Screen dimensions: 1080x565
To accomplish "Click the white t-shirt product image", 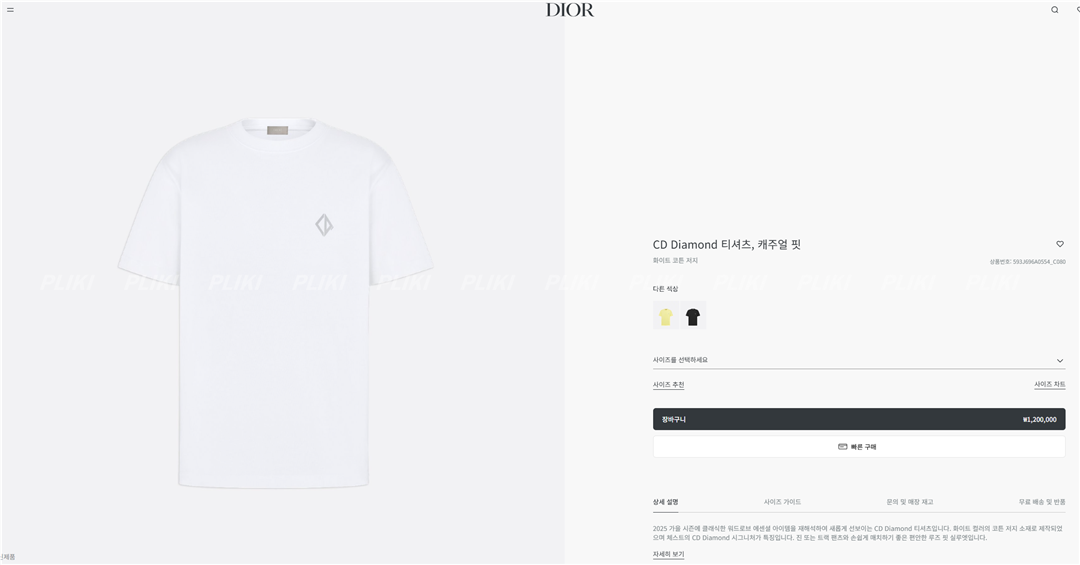I will pos(276,303).
